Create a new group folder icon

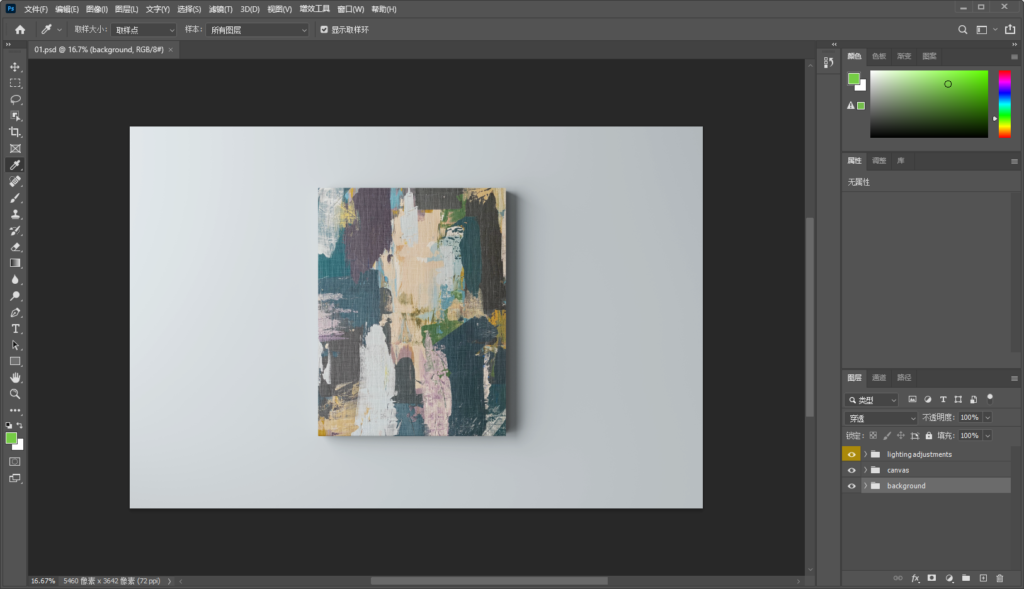point(966,578)
